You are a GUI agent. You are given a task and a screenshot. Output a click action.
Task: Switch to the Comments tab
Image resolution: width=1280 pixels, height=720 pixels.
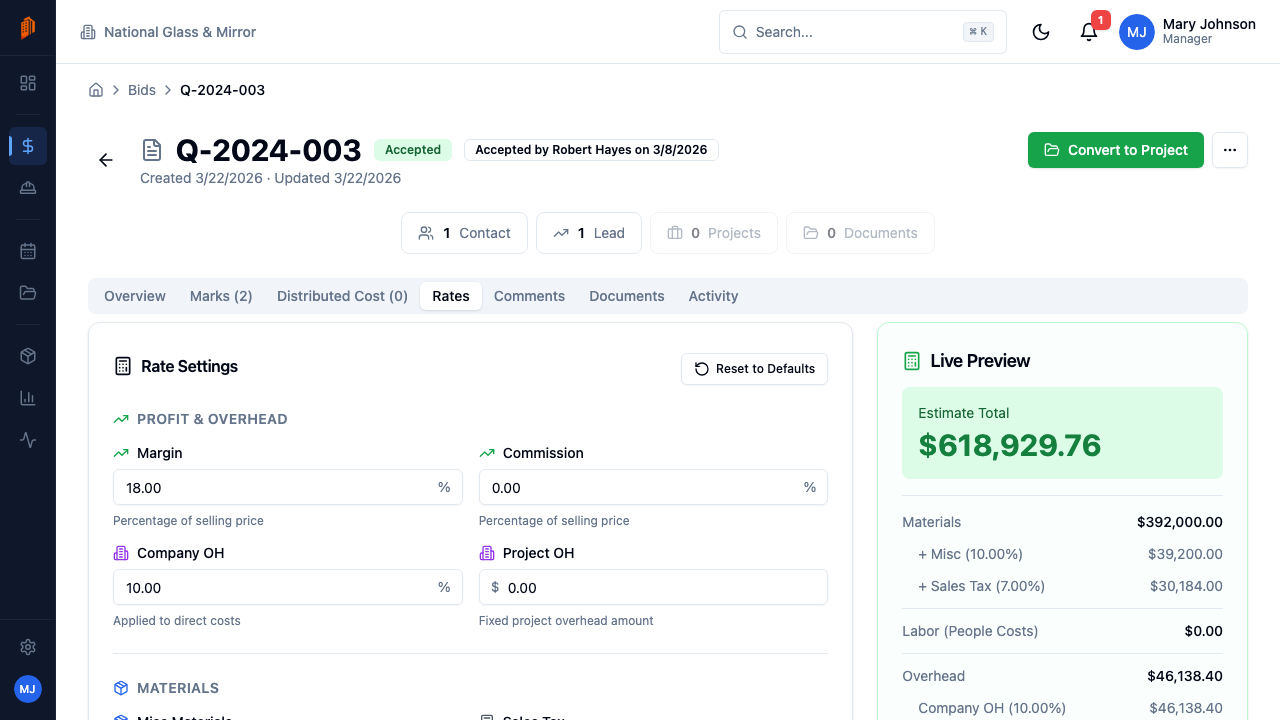529,296
